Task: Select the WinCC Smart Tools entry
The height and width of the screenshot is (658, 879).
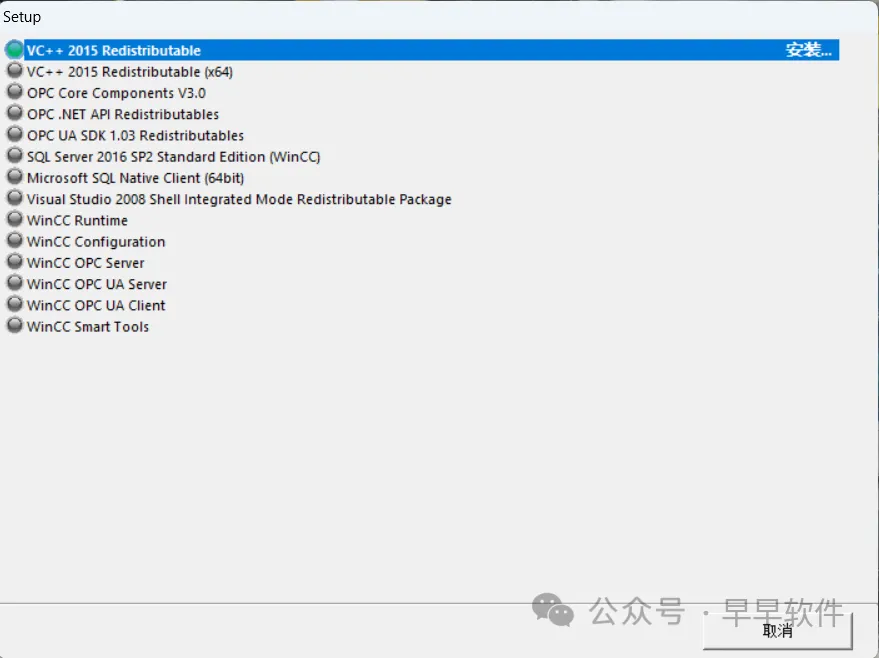Action: click(87, 327)
